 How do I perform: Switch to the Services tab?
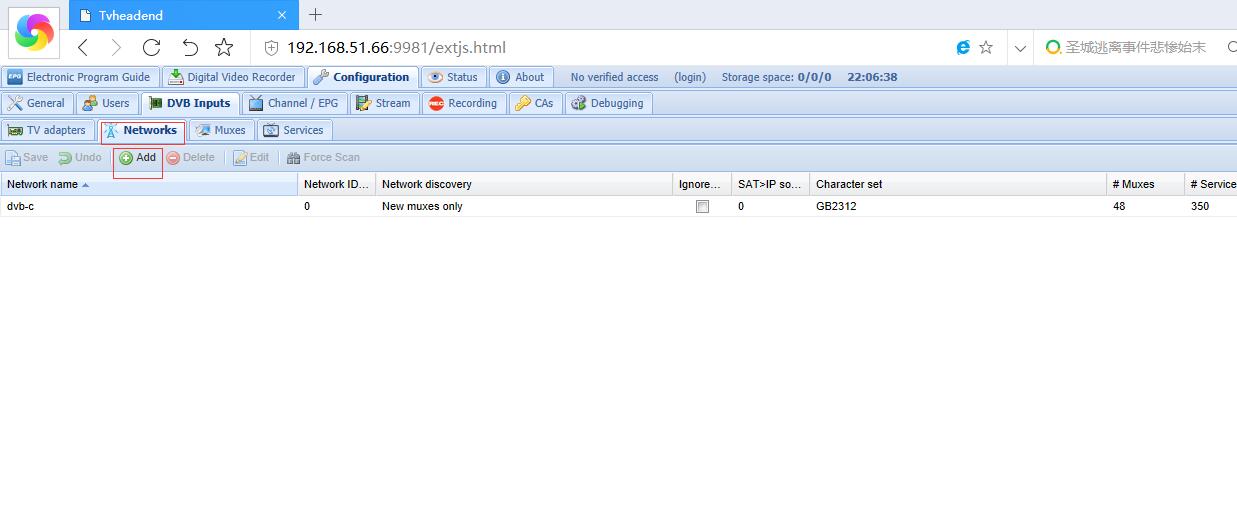click(x=294, y=130)
